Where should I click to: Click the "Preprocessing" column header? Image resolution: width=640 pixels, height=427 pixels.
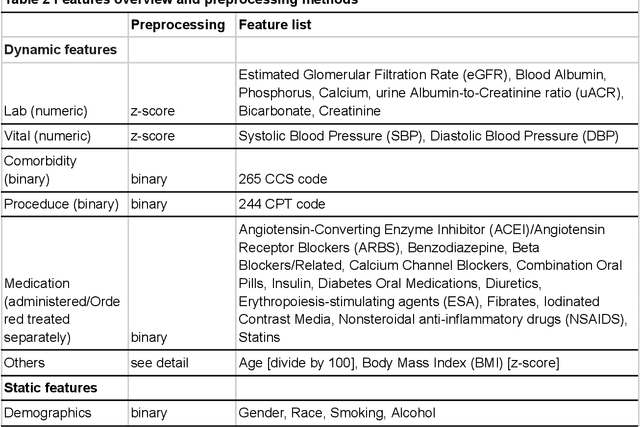[x=178, y=23]
